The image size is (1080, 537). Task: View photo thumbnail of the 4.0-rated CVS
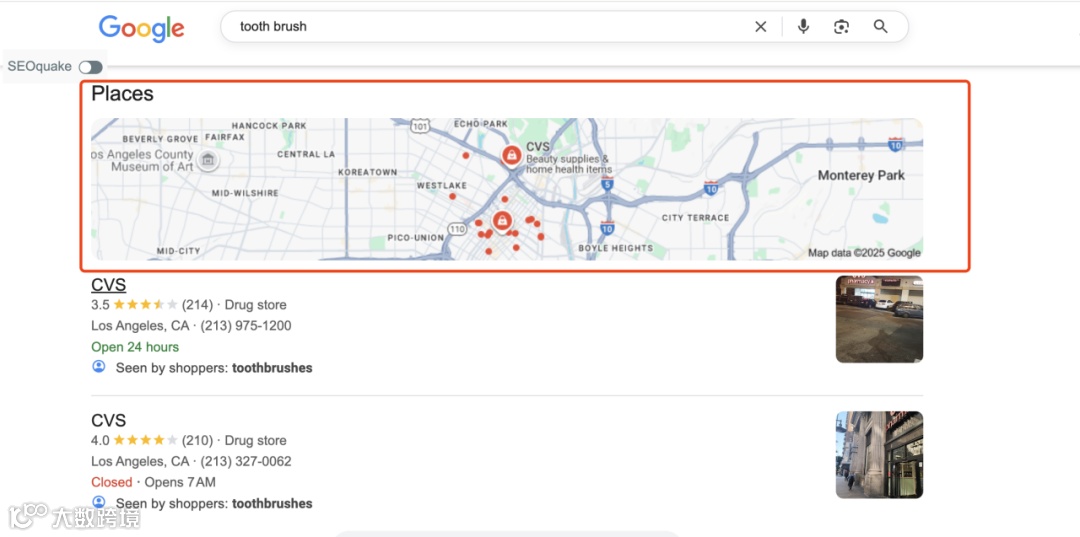pos(879,454)
